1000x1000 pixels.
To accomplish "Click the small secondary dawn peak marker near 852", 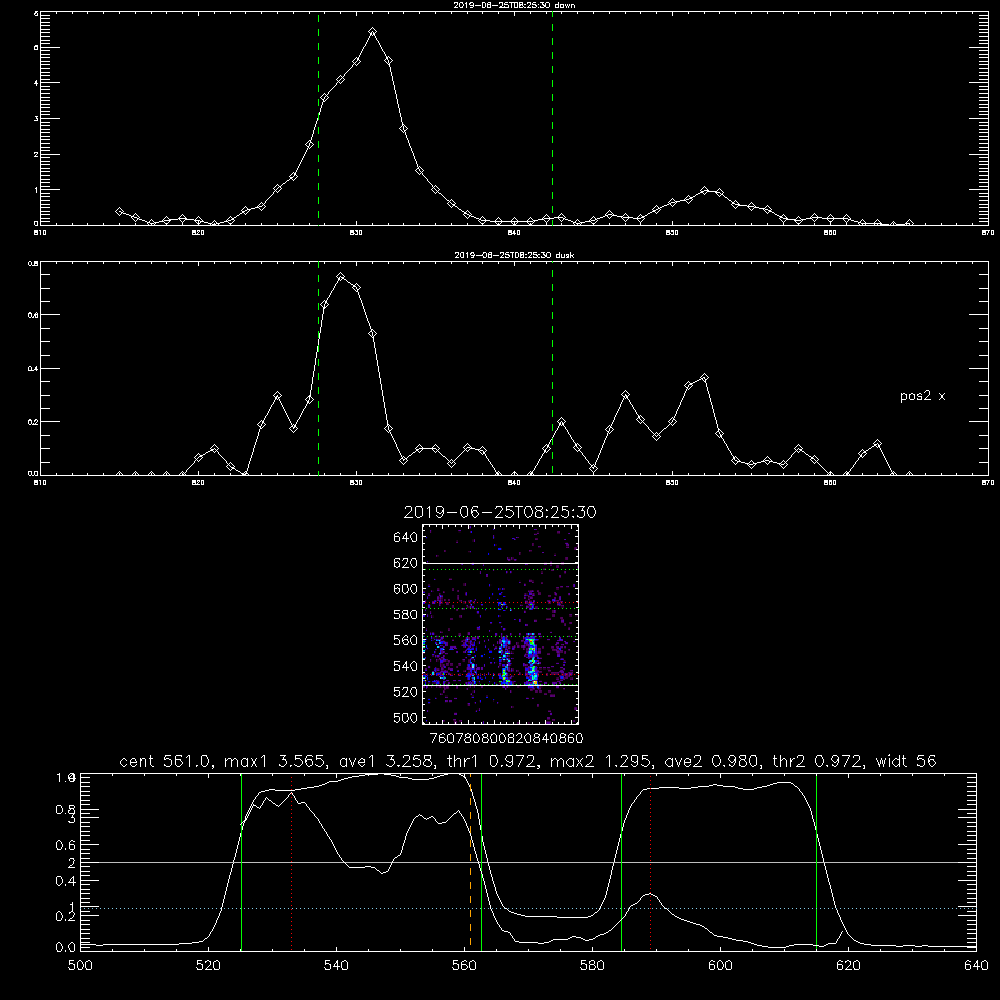I will pyautogui.click(x=704, y=190).
